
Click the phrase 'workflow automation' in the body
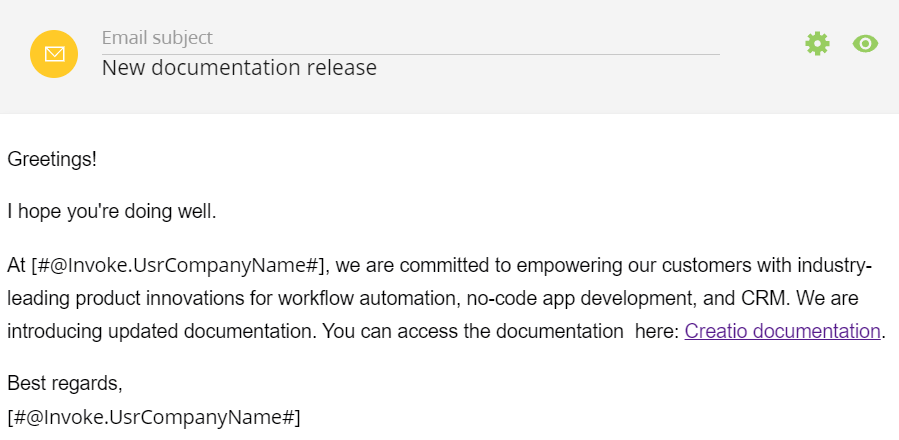(x=370, y=298)
